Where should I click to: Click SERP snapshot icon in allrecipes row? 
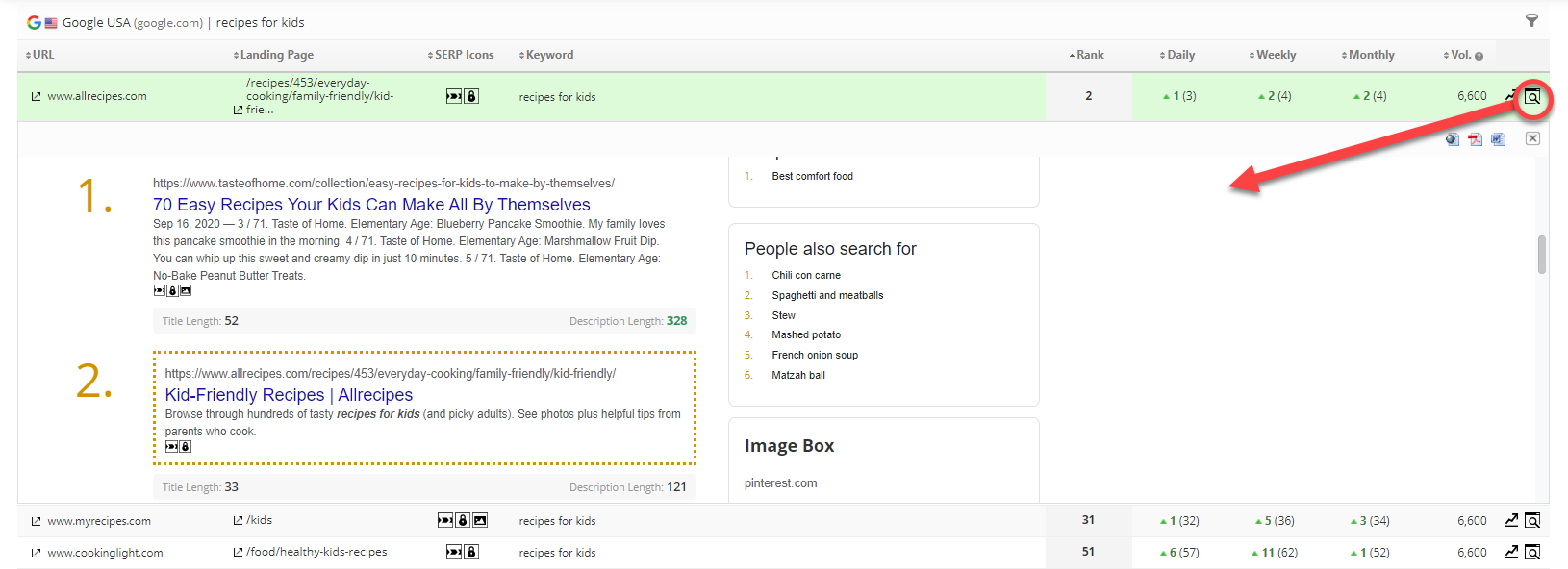click(1532, 96)
